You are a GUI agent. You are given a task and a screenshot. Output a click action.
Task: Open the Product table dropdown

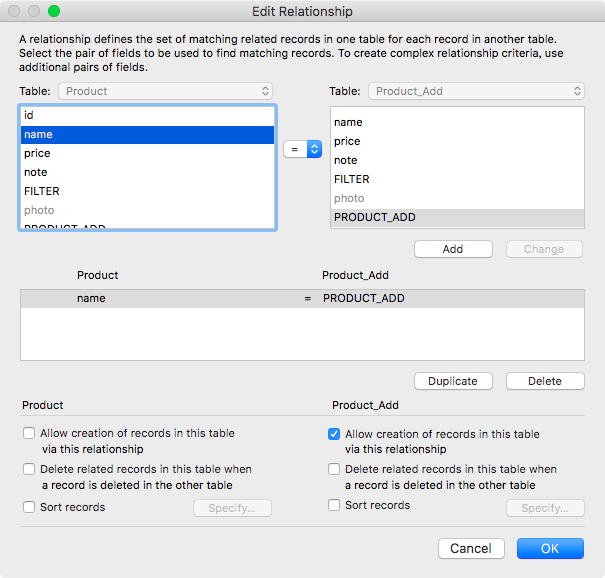166,91
